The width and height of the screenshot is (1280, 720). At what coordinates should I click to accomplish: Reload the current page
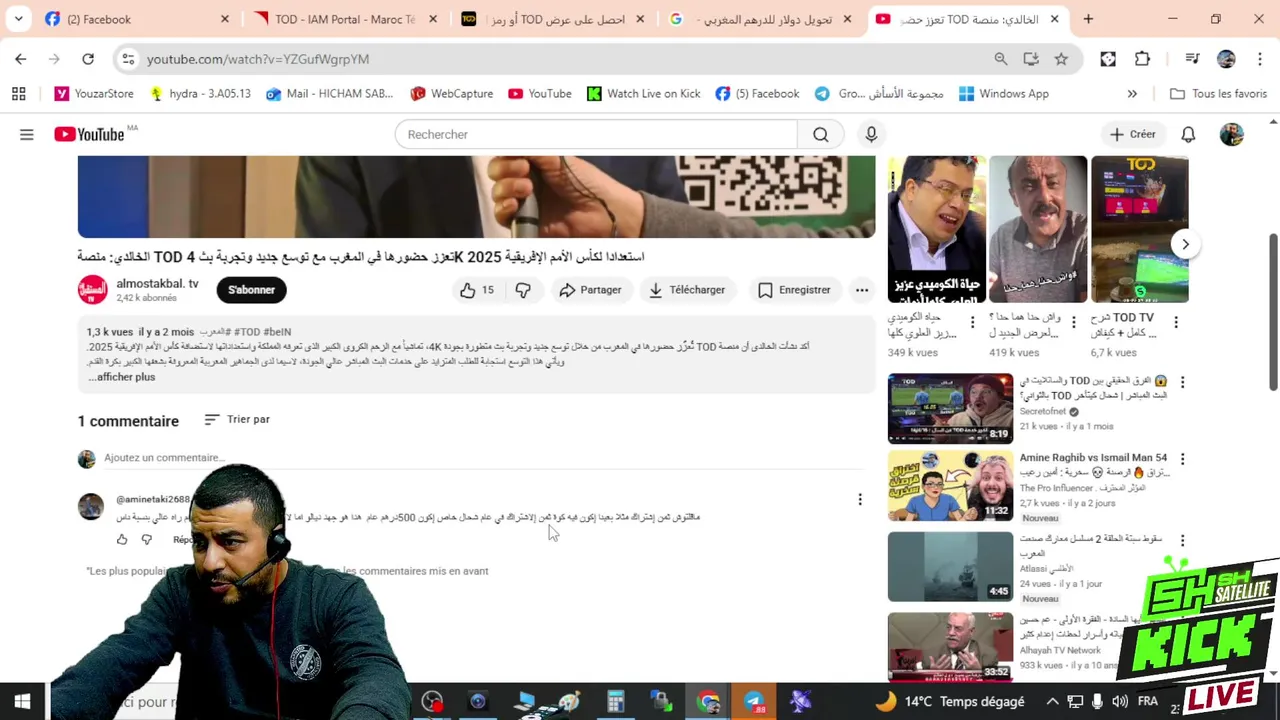(88, 59)
